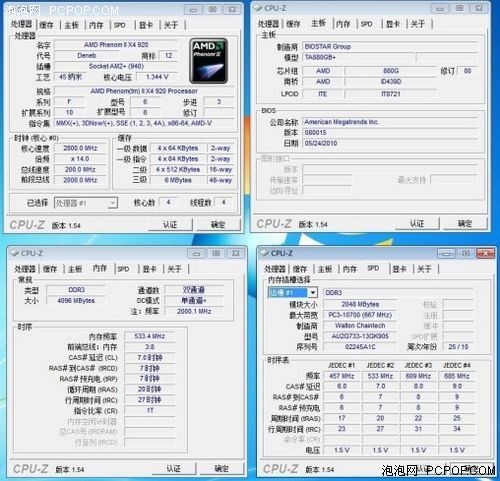This screenshot has width=500, height=481.
Task: Click 认证 button in motherboard window
Action: pos(417,223)
